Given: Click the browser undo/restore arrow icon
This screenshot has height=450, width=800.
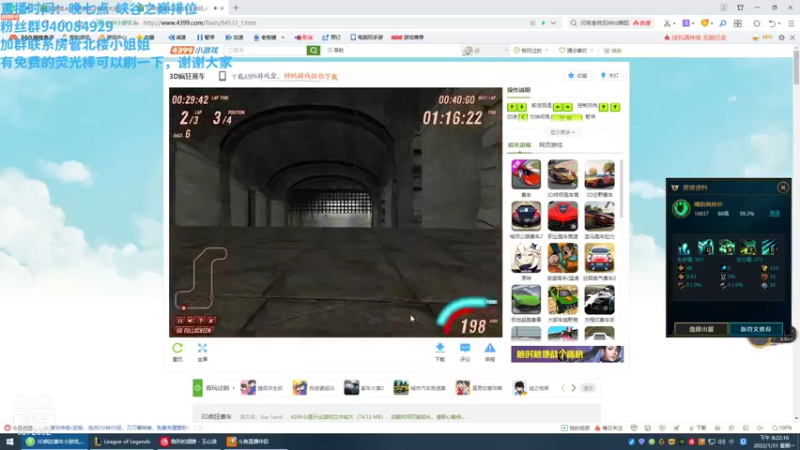Looking at the screenshot, I should [772, 23].
